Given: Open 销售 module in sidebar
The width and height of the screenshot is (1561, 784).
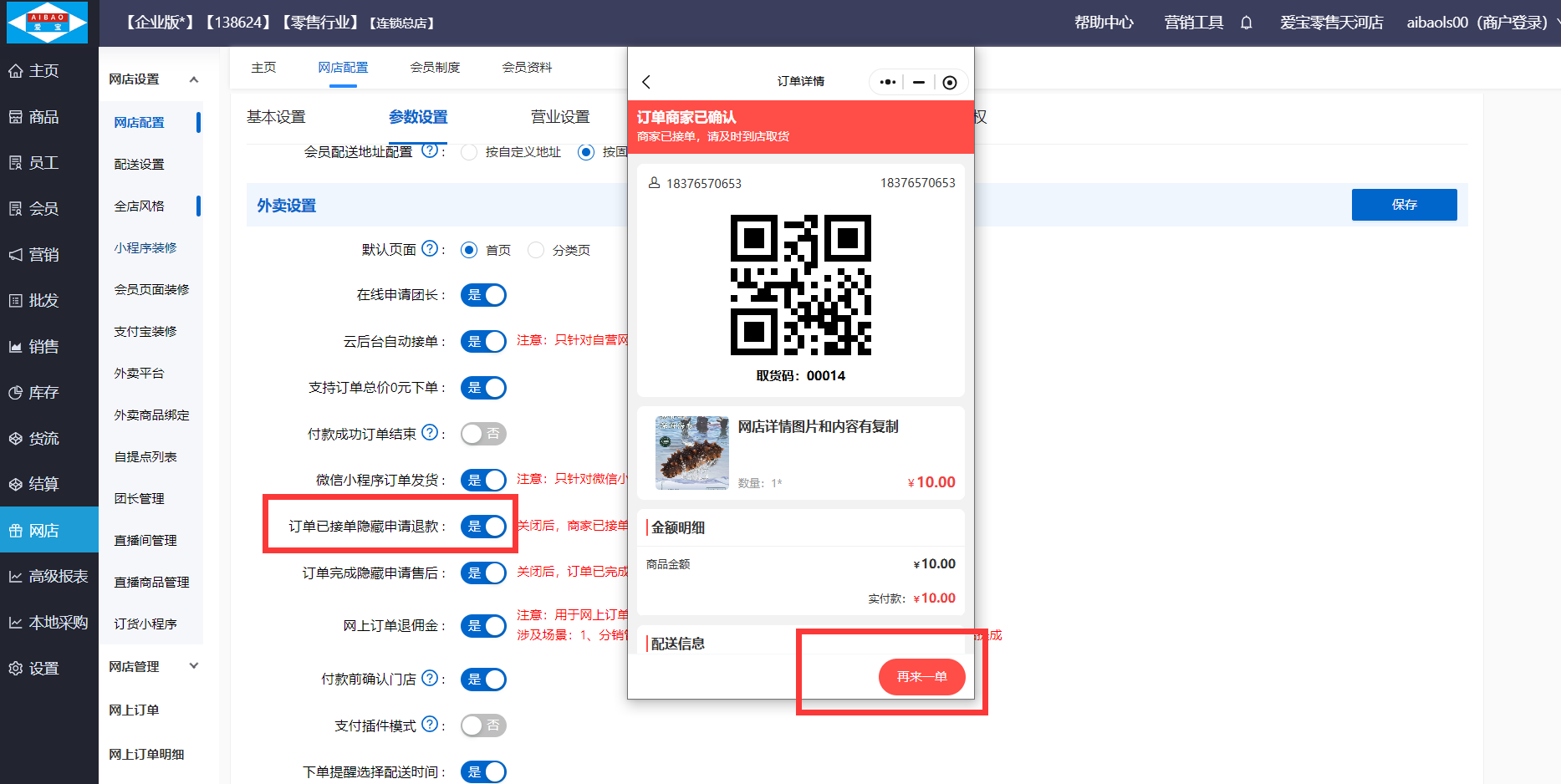Looking at the screenshot, I should [49, 347].
